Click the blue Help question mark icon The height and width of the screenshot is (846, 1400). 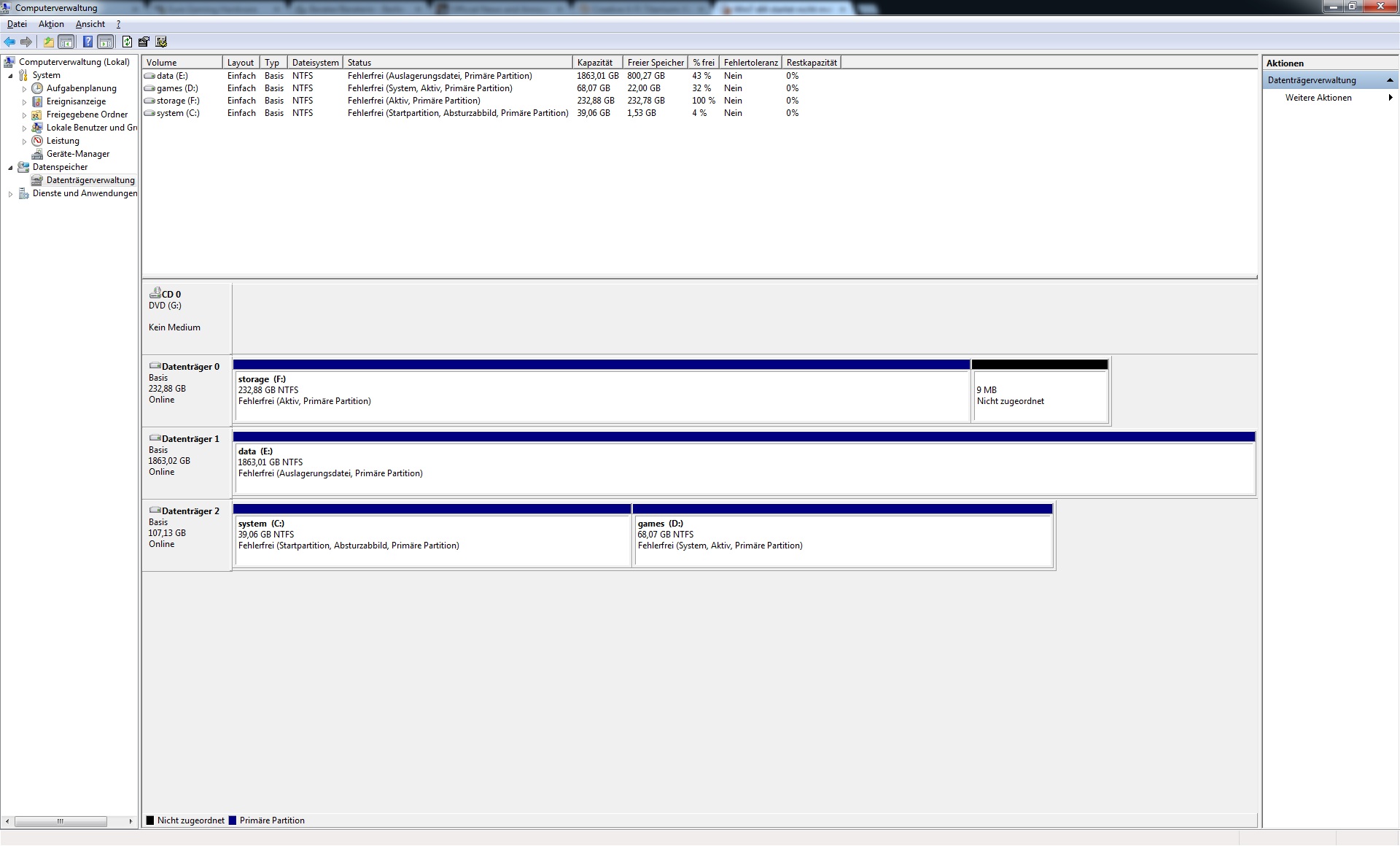(87, 42)
